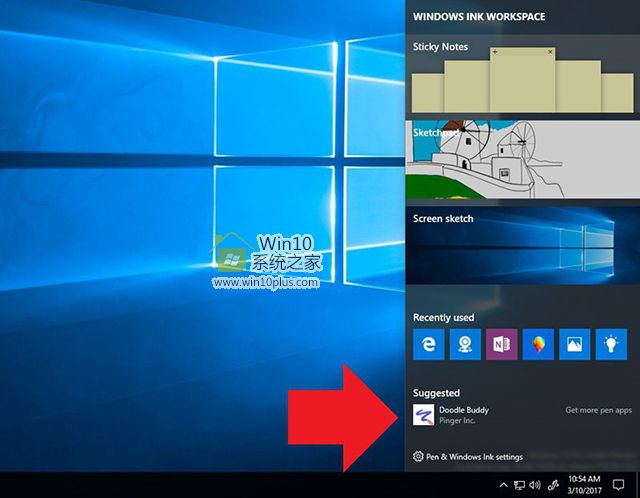Open the Paint 3D balloon tile
Screen dimensions: 640x498
[x=538, y=344]
